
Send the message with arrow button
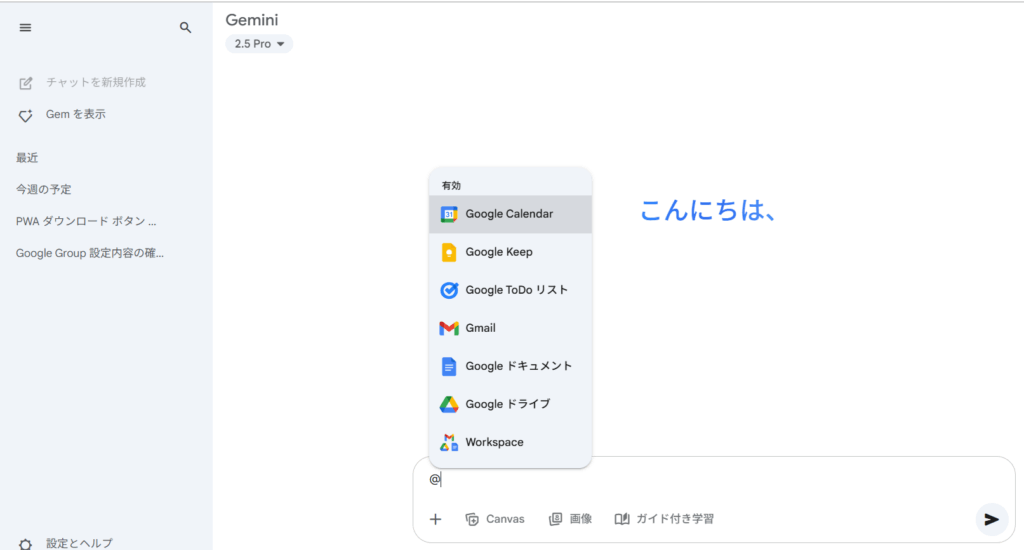(x=991, y=519)
